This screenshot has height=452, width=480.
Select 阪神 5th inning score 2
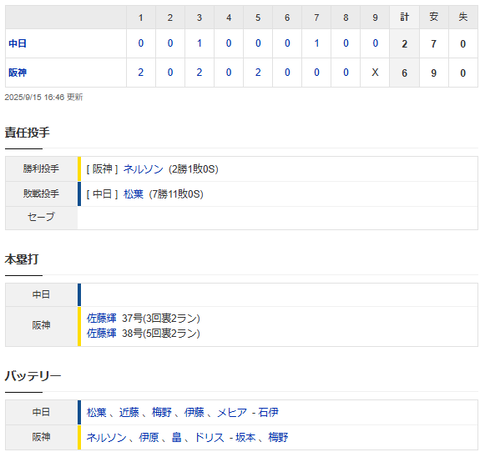pyautogui.click(x=258, y=72)
